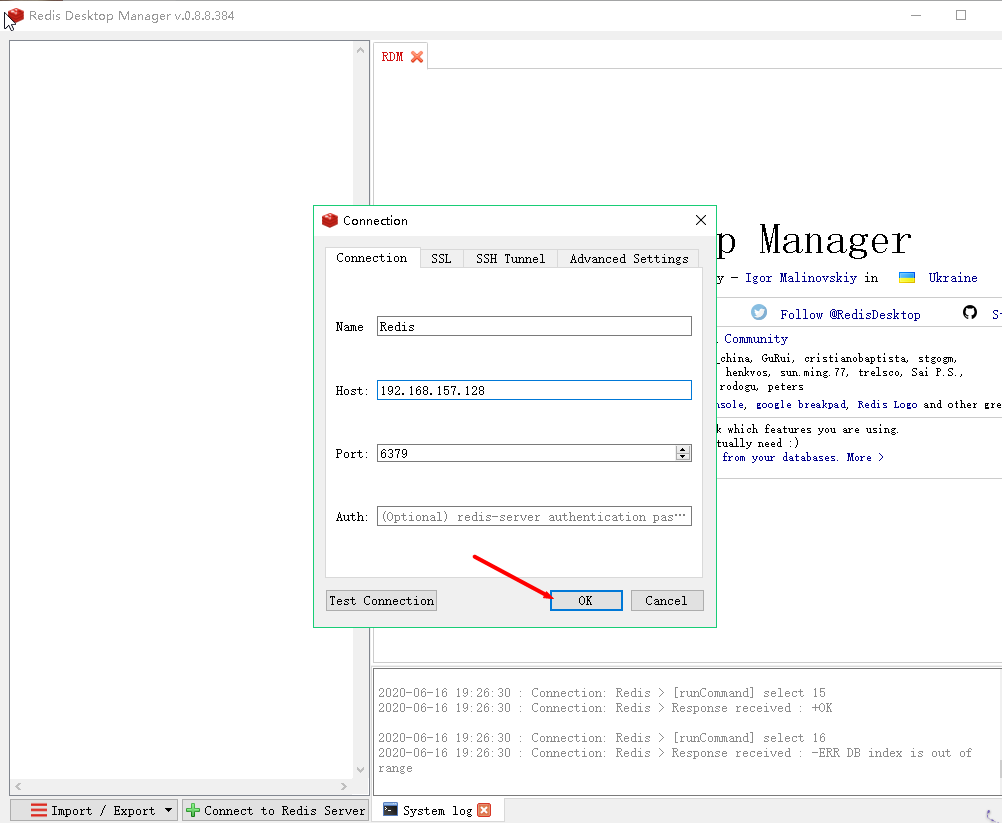Click the Cancel button
The height and width of the screenshot is (823, 1002).
[667, 600]
